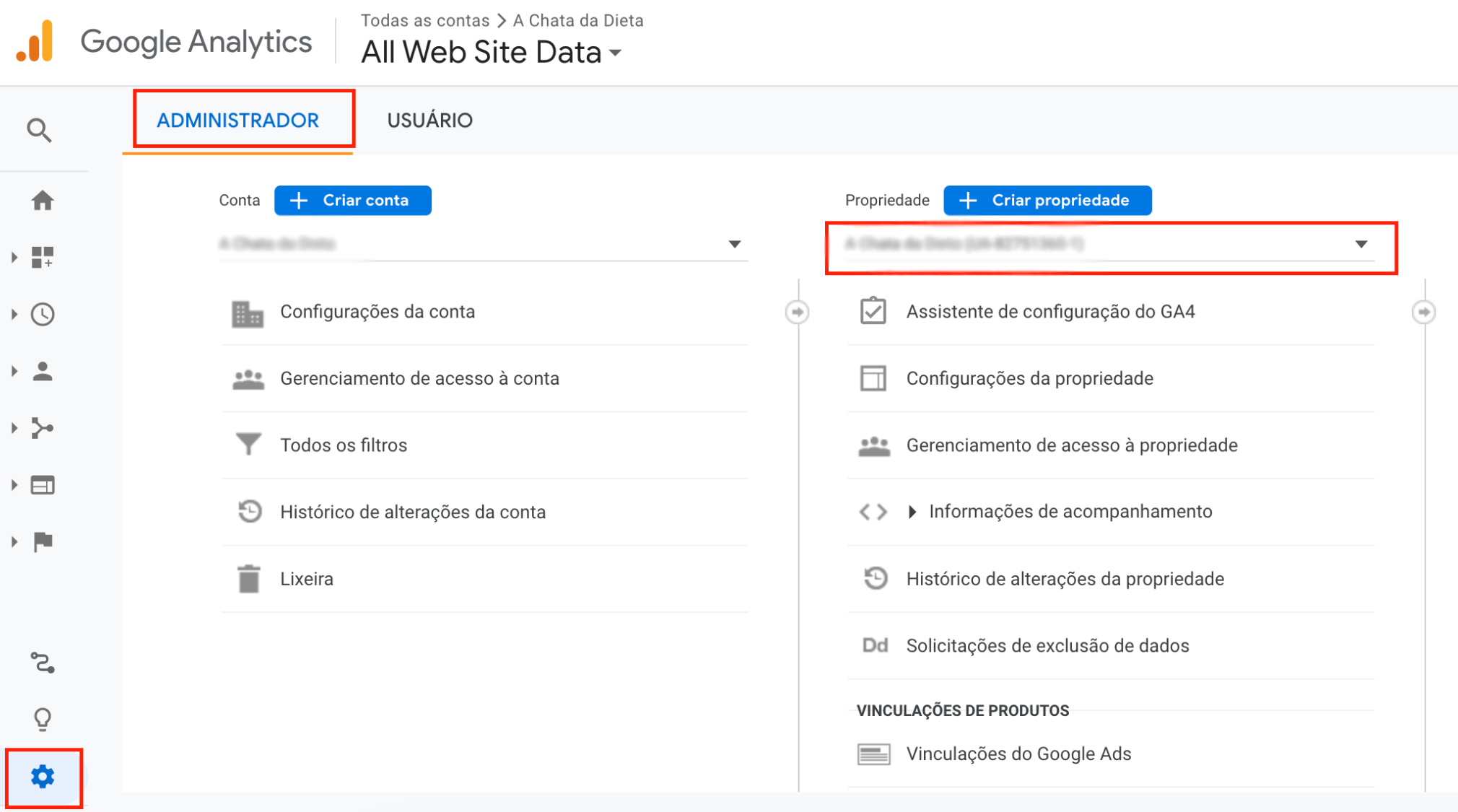This screenshot has height=812, width=1458.
Task: Open the Discover lightbulb icon
Action: coord(43,719)
